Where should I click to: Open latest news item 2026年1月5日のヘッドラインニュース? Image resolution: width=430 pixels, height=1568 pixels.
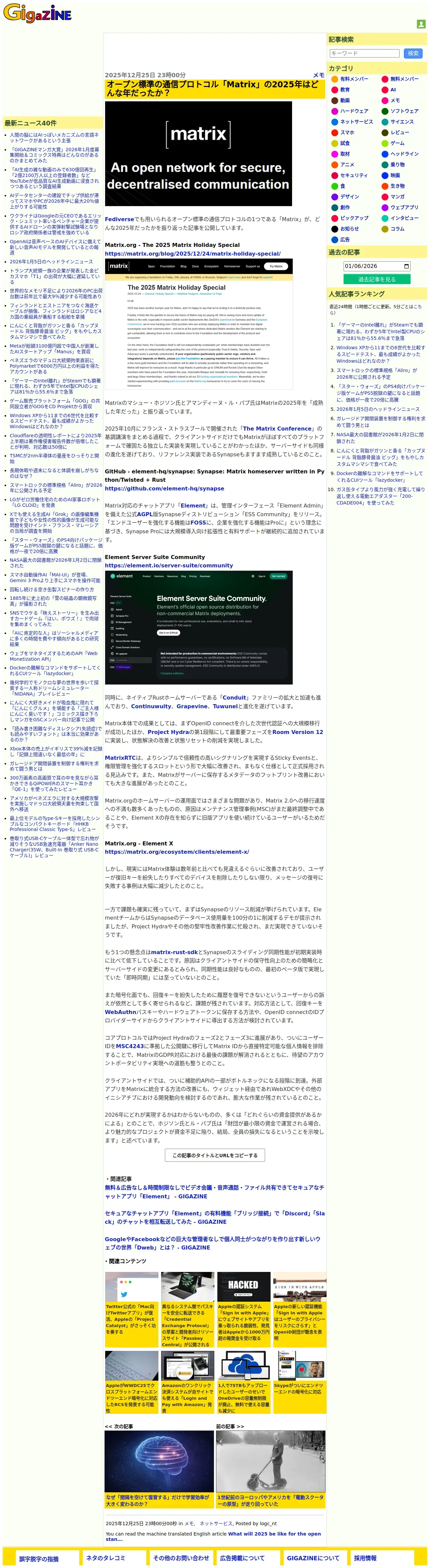click(51, 262)
